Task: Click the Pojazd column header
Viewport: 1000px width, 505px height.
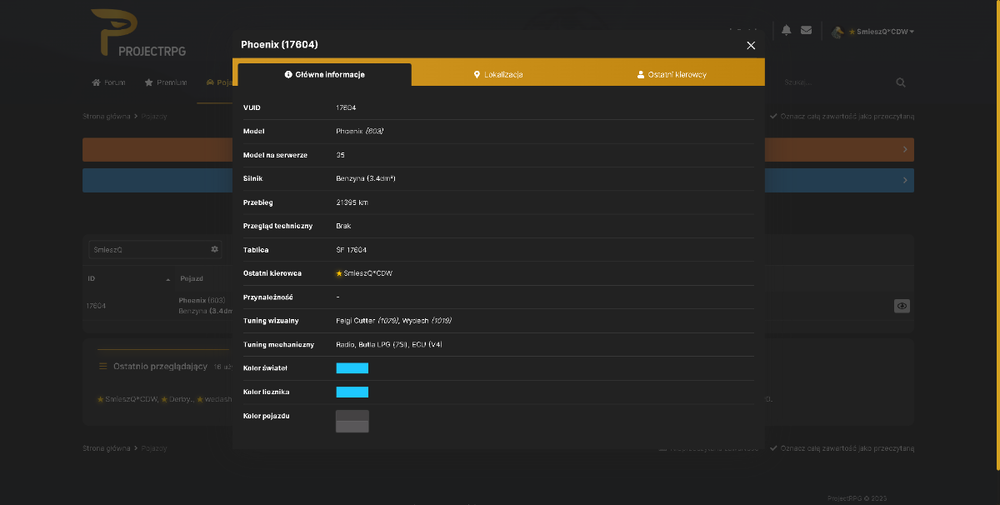Action: point(191,279)
